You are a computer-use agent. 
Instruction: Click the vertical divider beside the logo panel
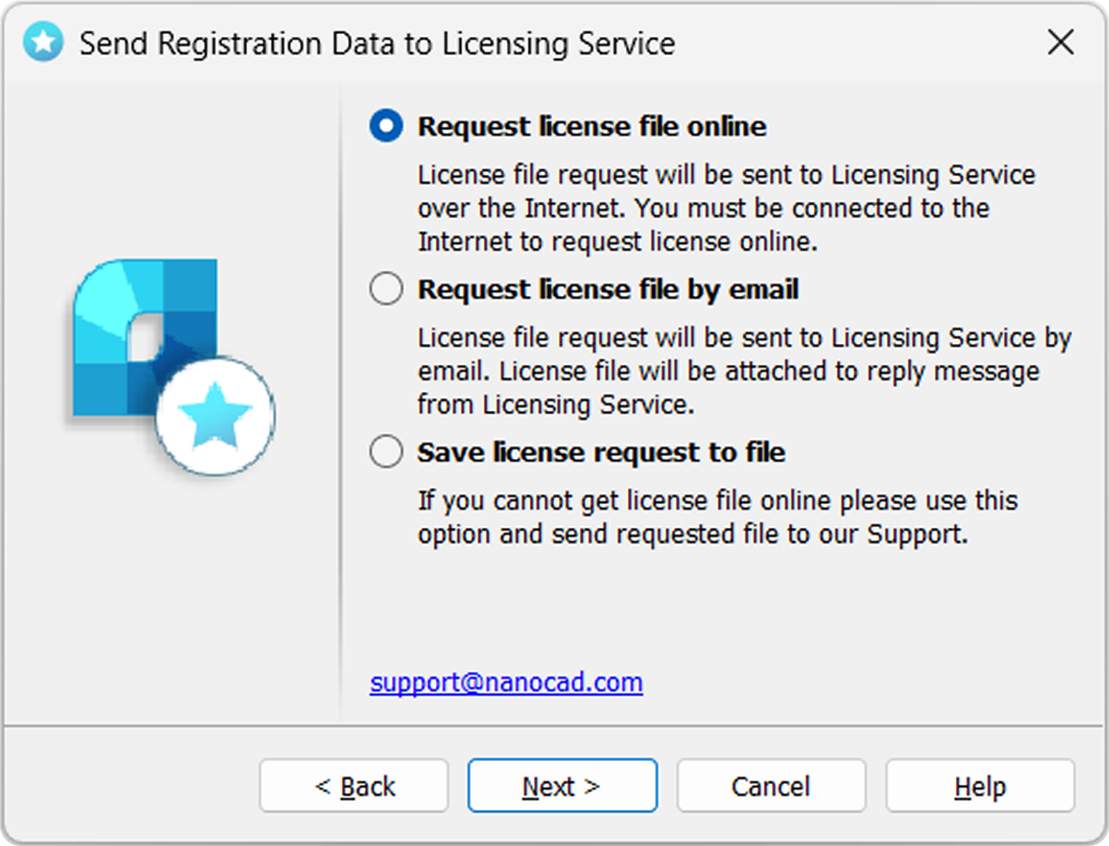(x=341, y=403)
